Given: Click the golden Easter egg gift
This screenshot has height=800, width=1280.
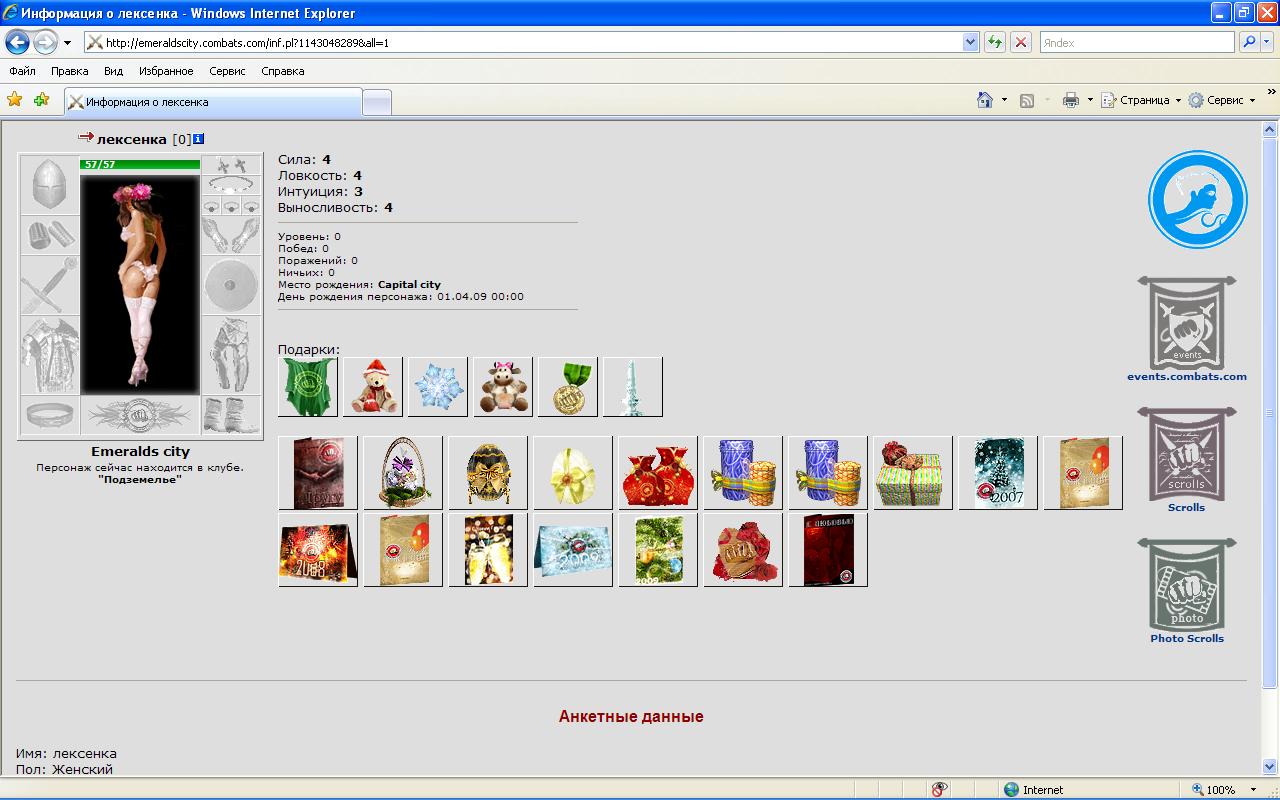Looking at the screenshot, I should pyautogui.click(x=488, y=473).
